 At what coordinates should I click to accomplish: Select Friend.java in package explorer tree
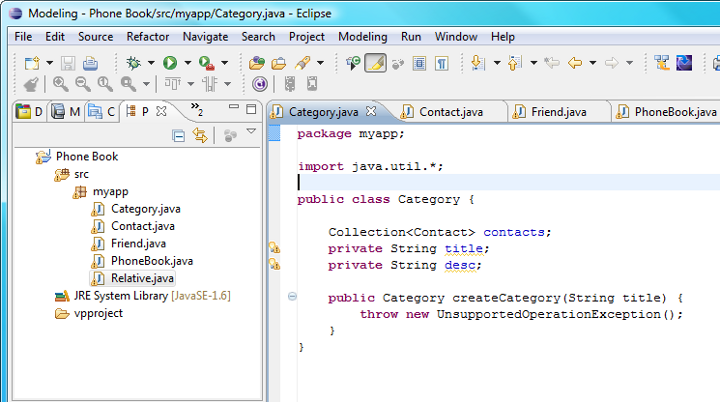coord(138,244)
